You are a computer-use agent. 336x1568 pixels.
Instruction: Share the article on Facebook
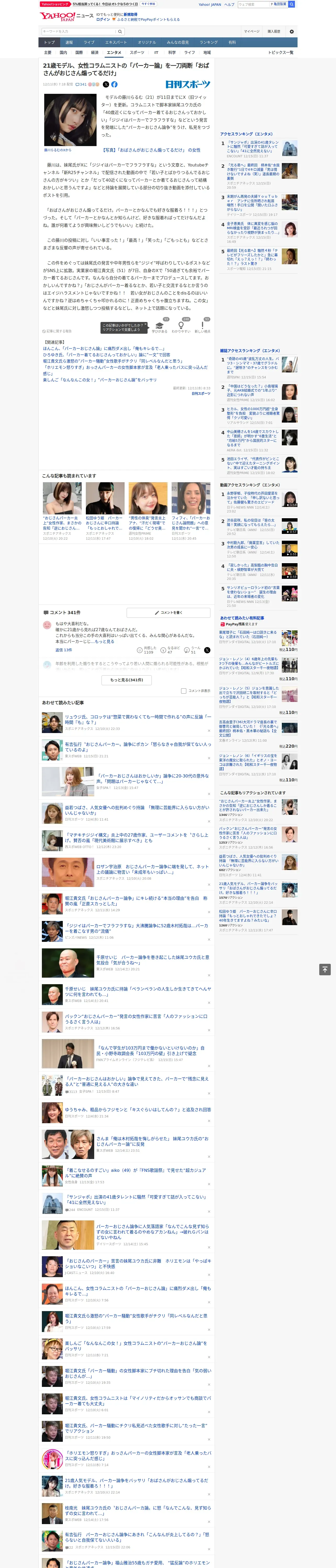point(114,85)
